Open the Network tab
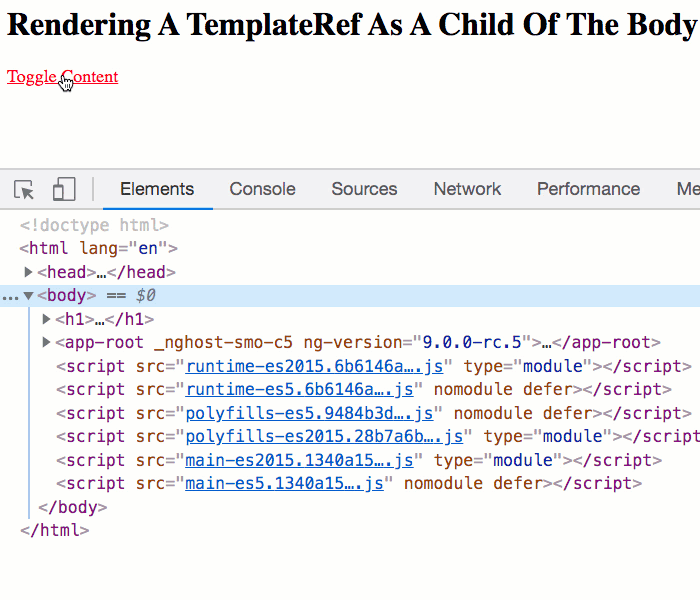Image resolution: width=700 pixels, height=600 pixels. [x=467, y=189]
